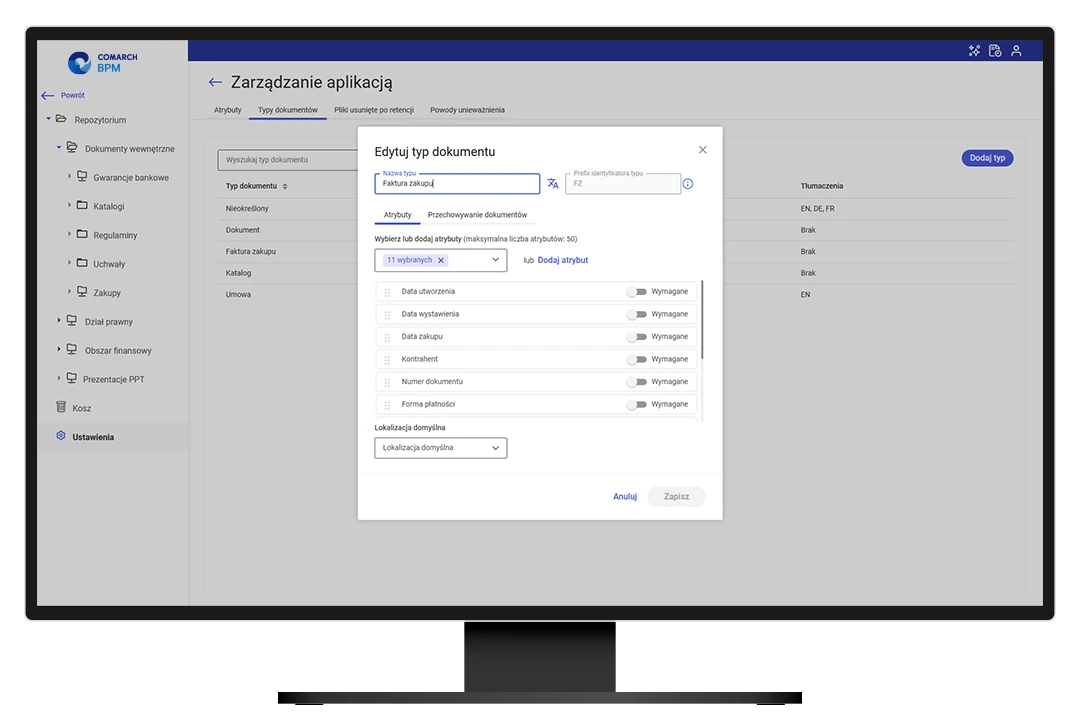Image resolution: width=1080 pixels, height=720 pixels.
Task: Click the attribute list scrollbar
Action: [x=702, y=320]
